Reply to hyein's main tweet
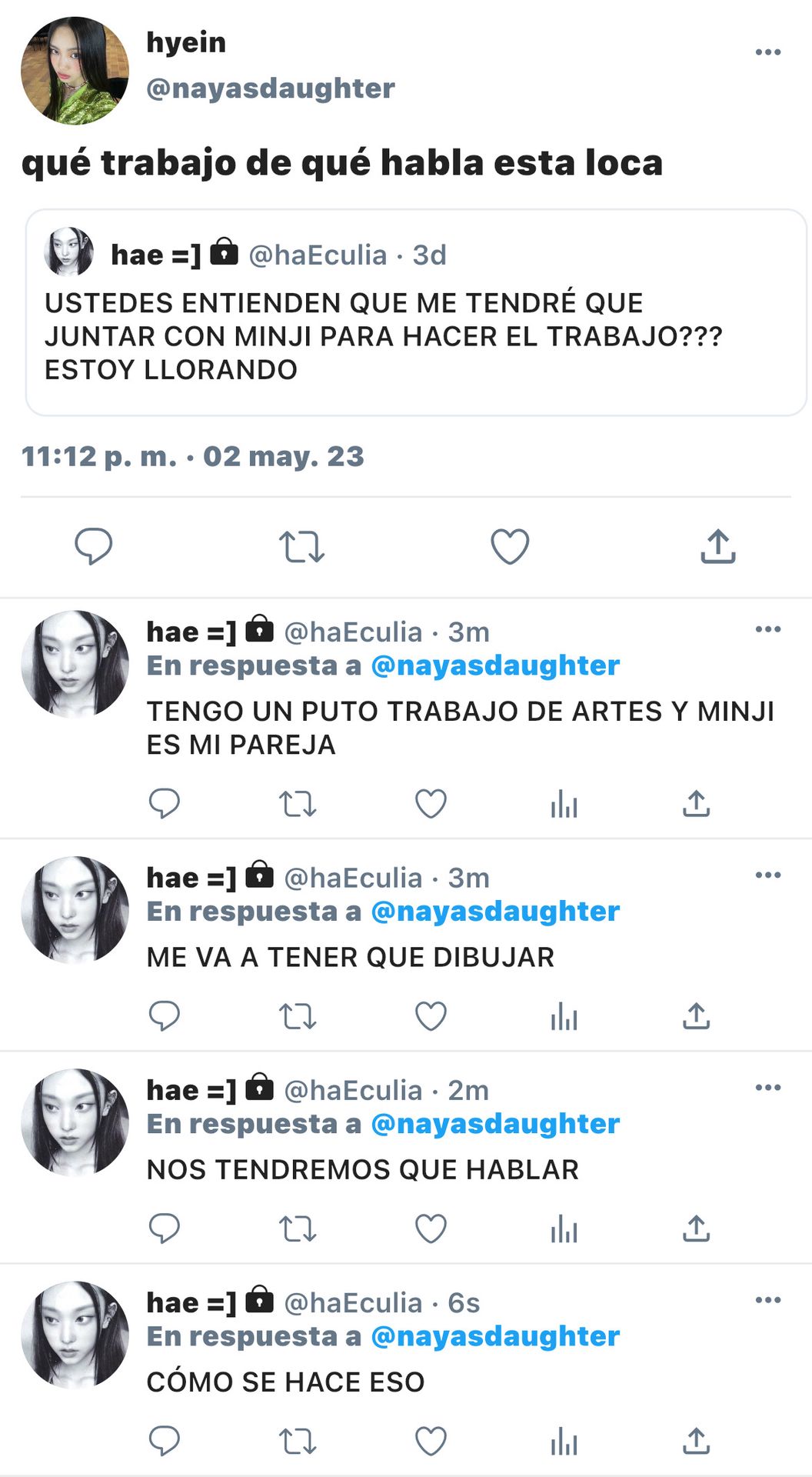 click(x=93, y=546)
